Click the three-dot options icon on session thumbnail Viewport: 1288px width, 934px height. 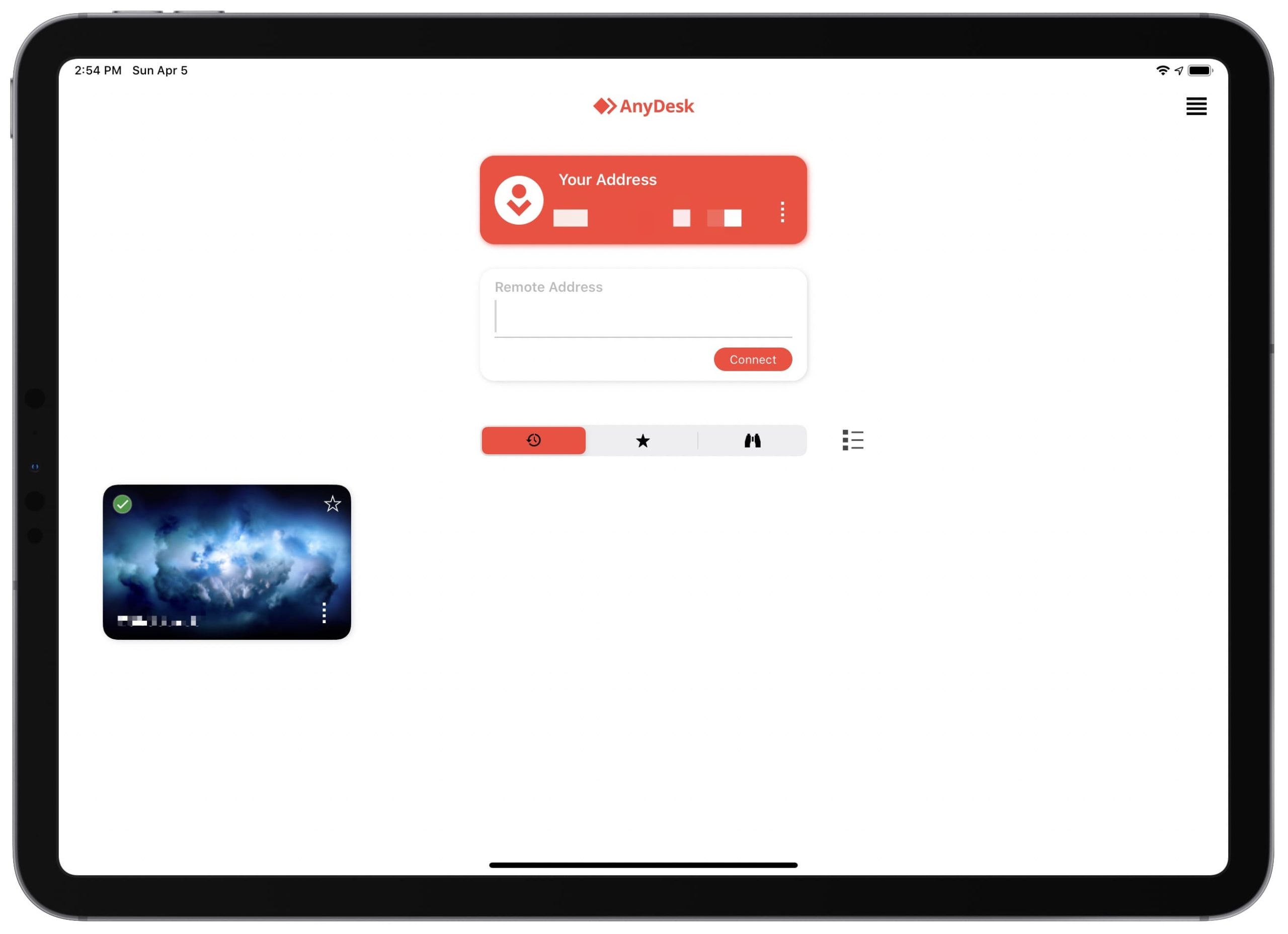click(325, 613)
